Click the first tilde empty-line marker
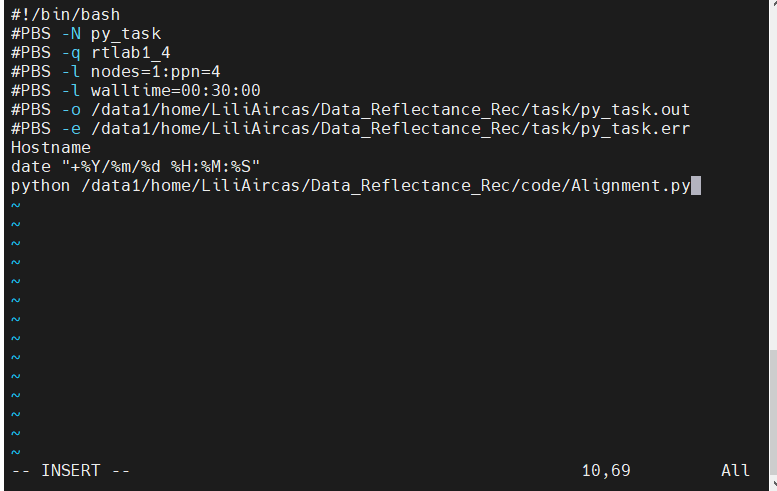 pos(15,204)
